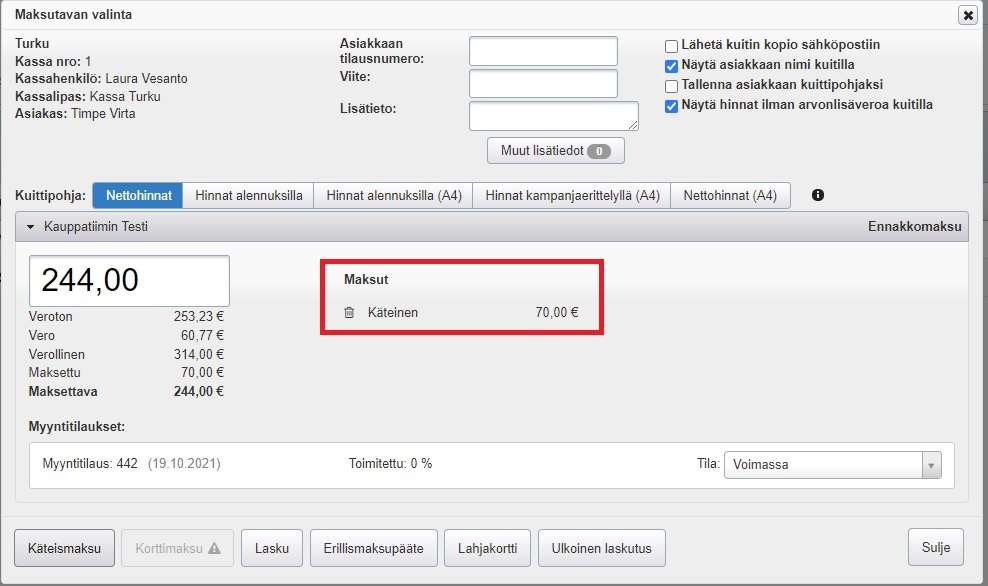
Task: Select the Nettohinnat (A4) tab
Action: click(730, 196)
